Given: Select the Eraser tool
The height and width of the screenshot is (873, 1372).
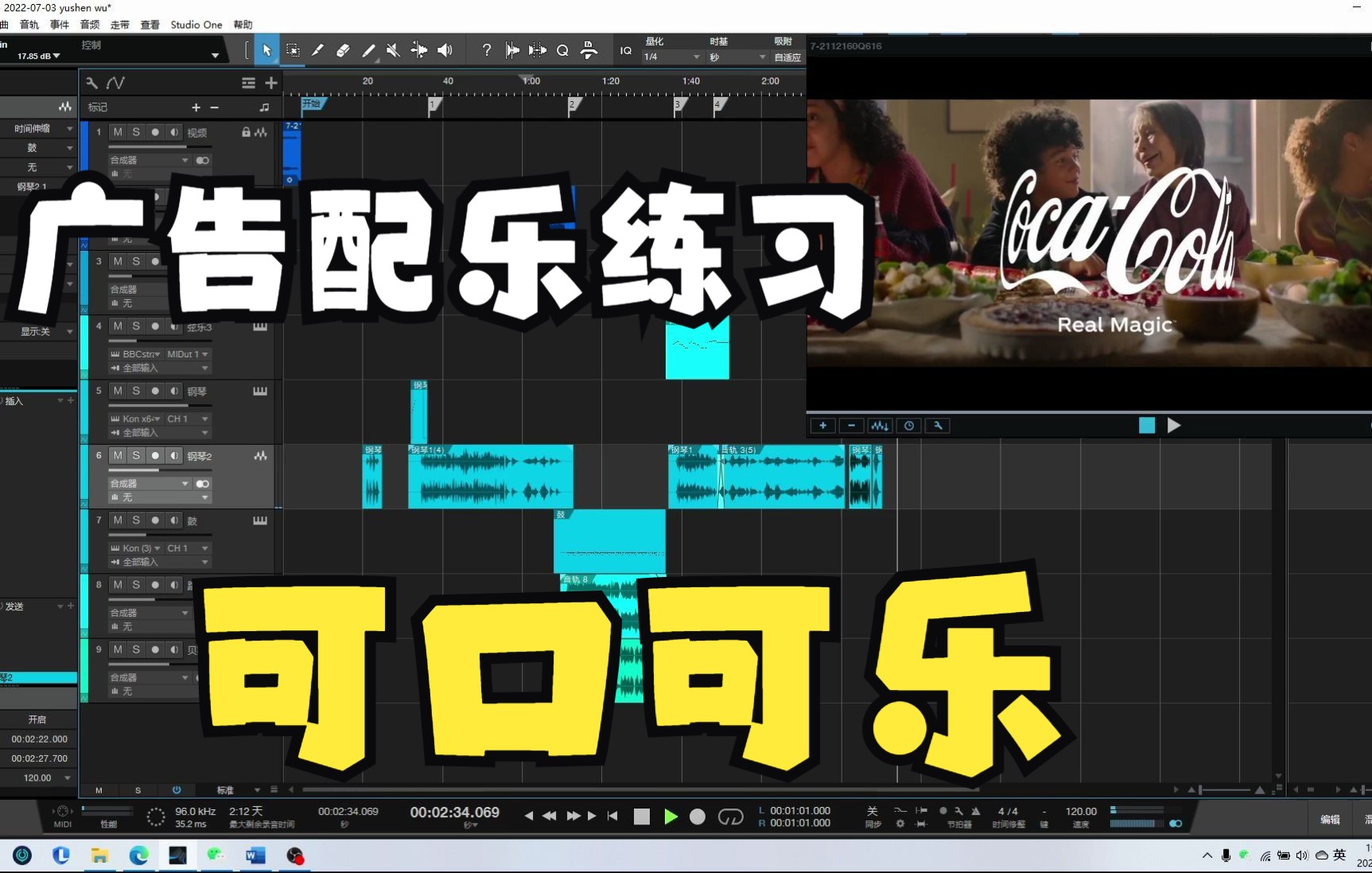Looking at the screenshot, I should [x=343, y=50].
